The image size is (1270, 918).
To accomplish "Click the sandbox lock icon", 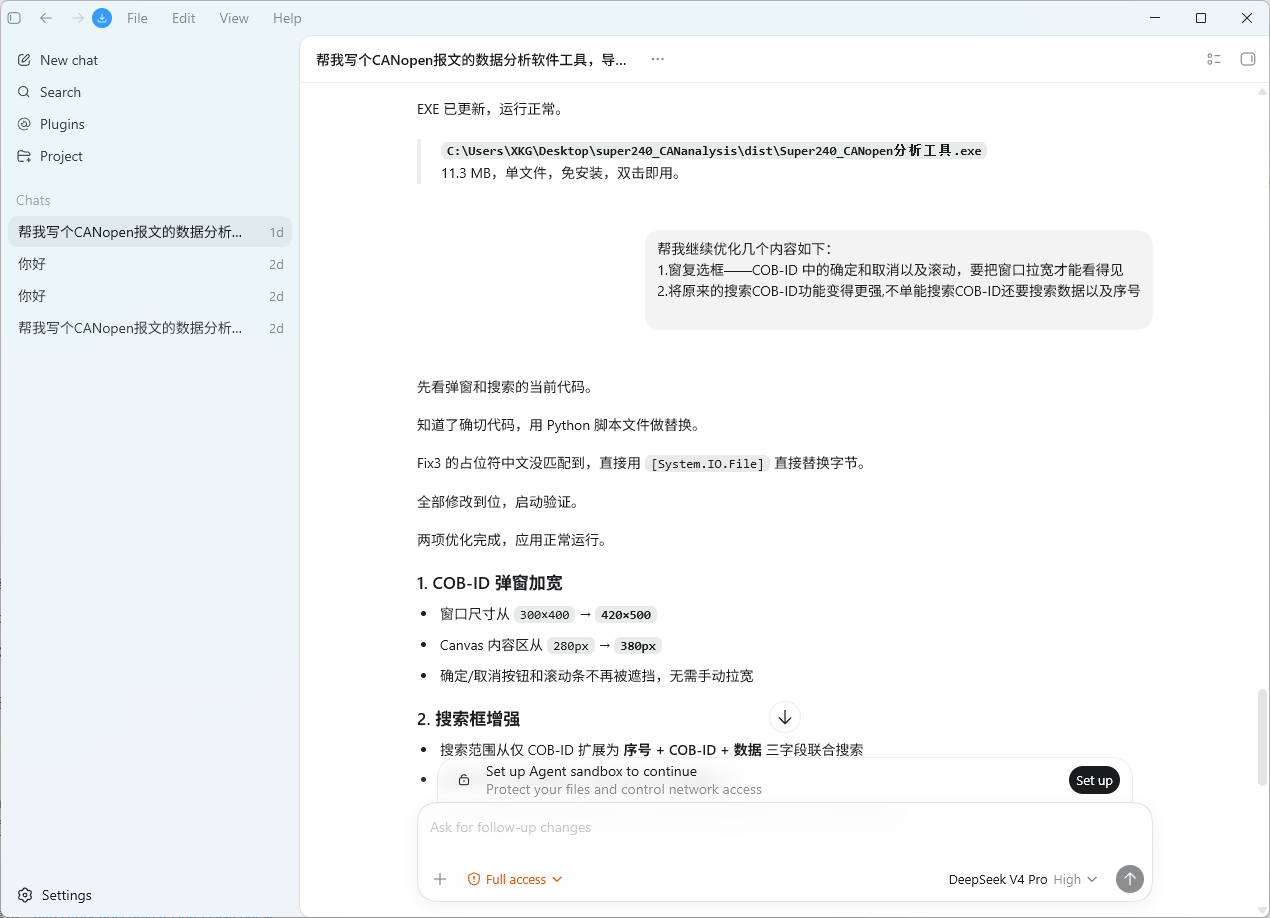I will 464,780.
